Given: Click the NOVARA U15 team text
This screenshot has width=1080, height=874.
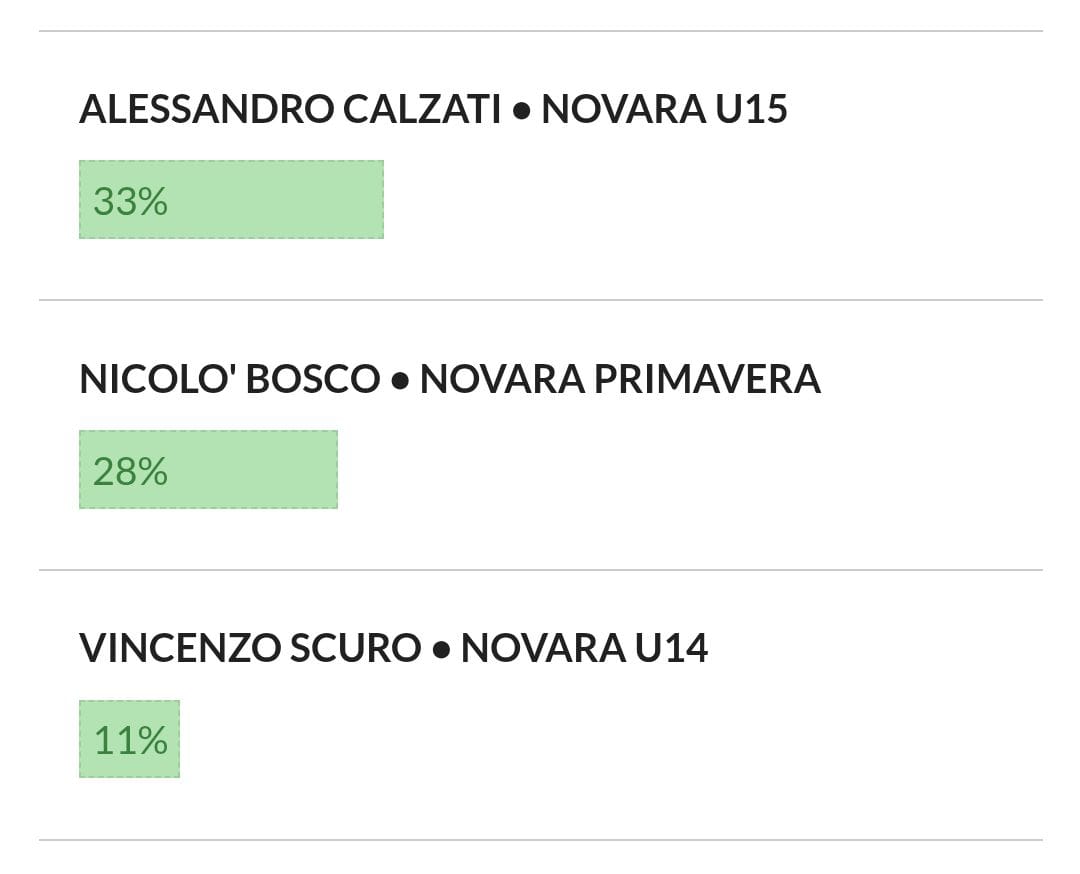Looking at the screenshot, I should pyautogui.click(x=664, y=108).
